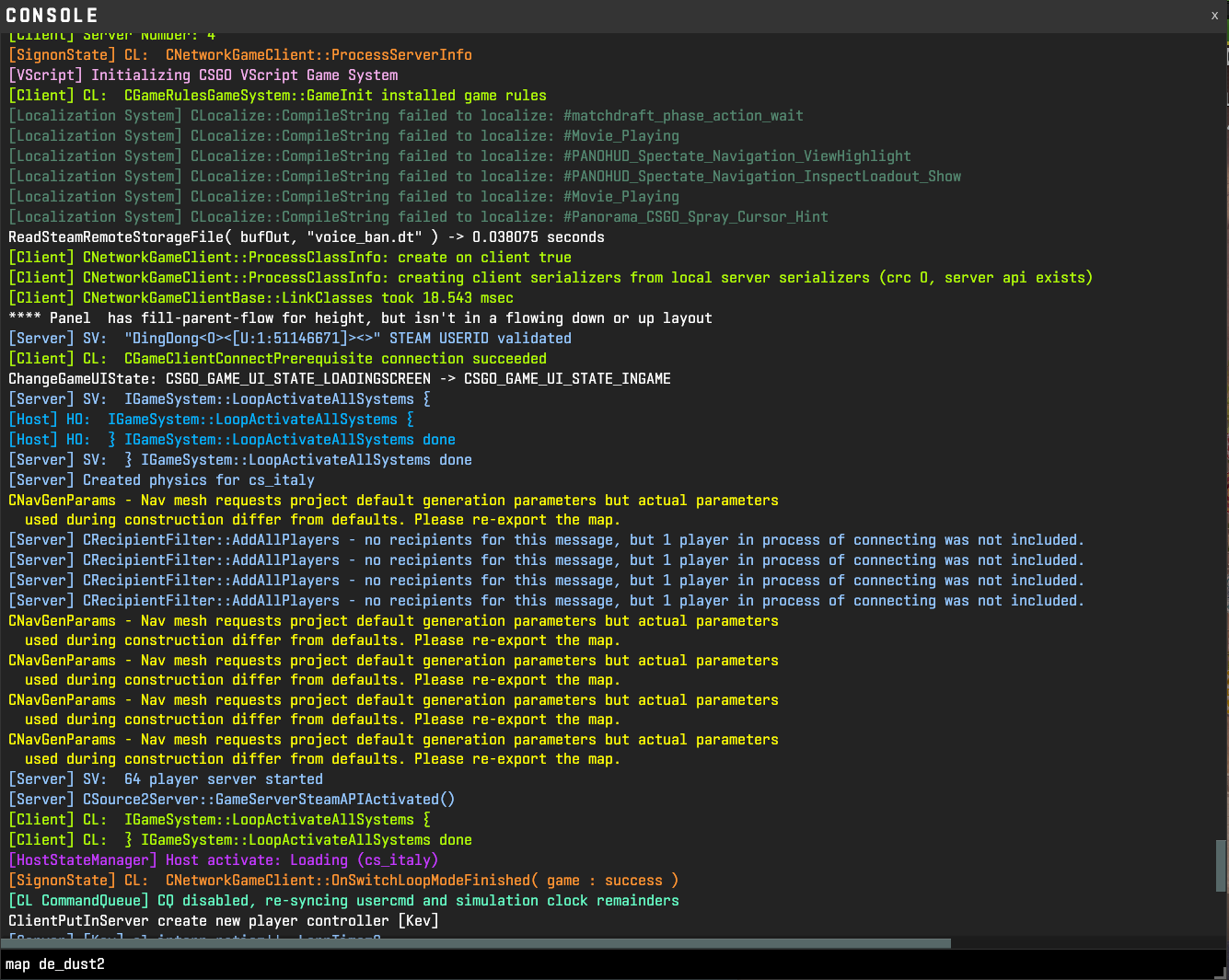
Task: Select the 'Panel has fill-parent-flow' warning line
Action: [360, 318]
